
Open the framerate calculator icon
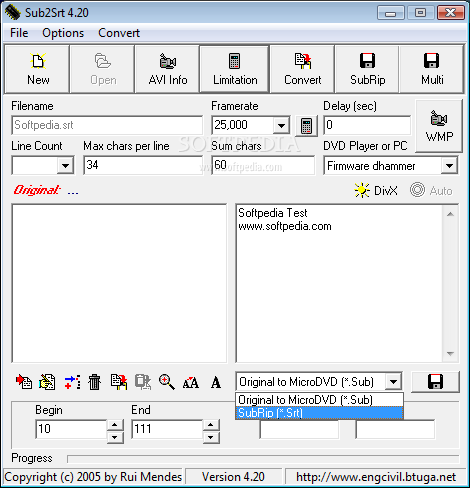[306, 125]
